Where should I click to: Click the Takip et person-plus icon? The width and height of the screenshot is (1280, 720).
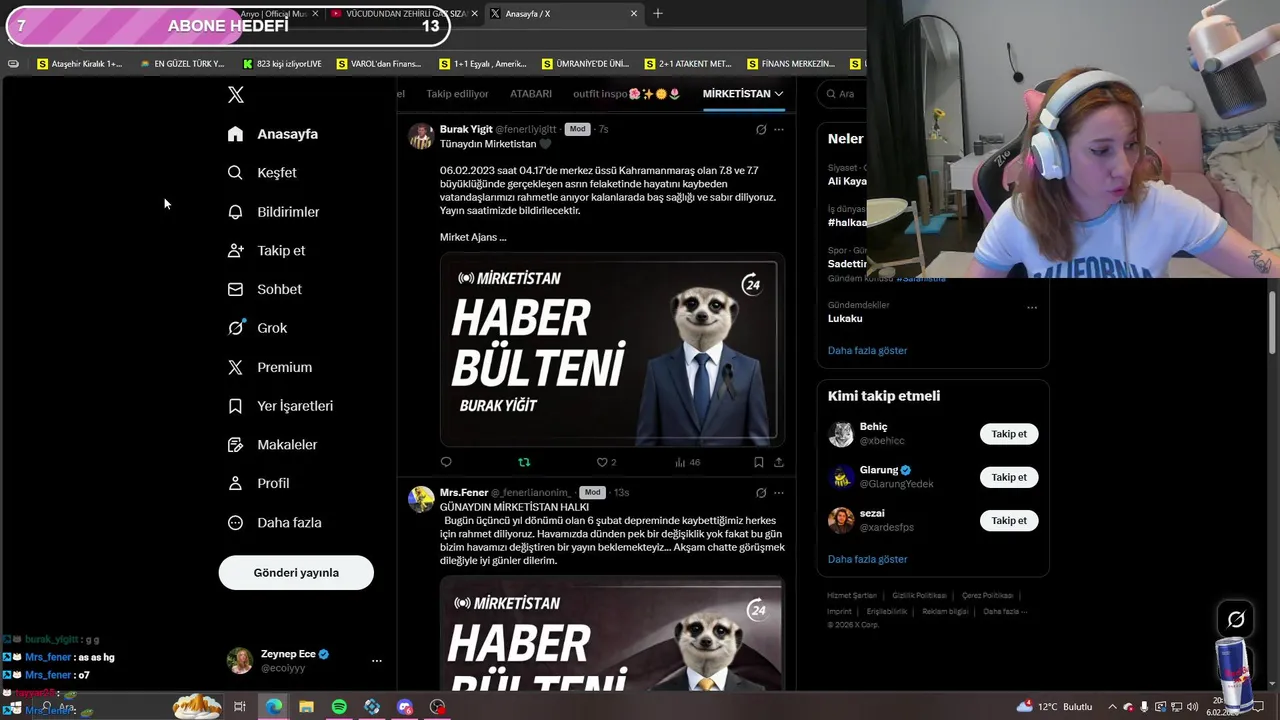pos(235,251)
